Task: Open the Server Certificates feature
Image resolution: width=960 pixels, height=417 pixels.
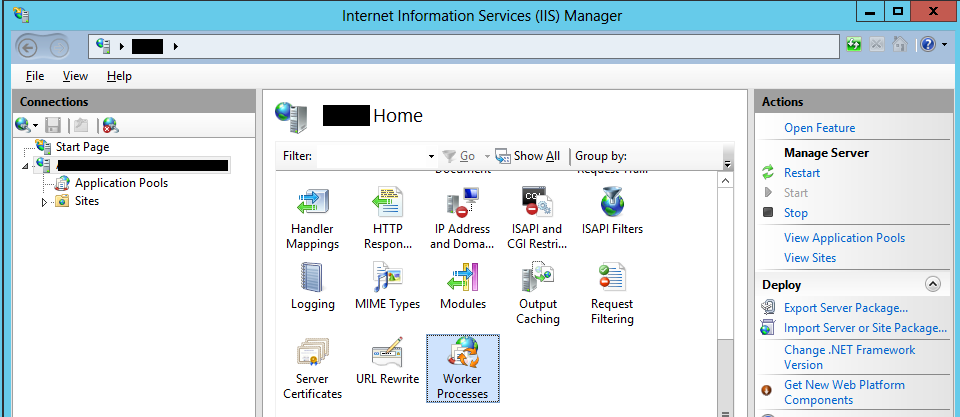Action: click(x=312, y=354)
